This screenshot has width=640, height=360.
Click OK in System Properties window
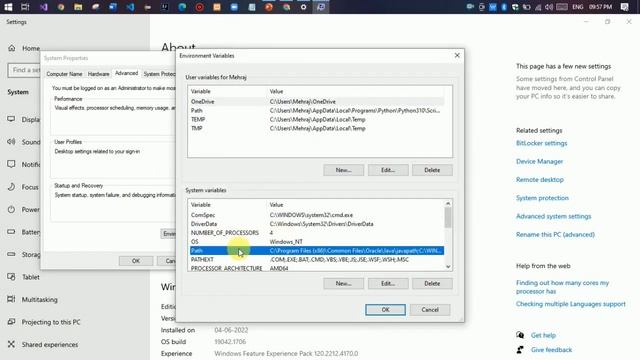click(x=136, y=261)
